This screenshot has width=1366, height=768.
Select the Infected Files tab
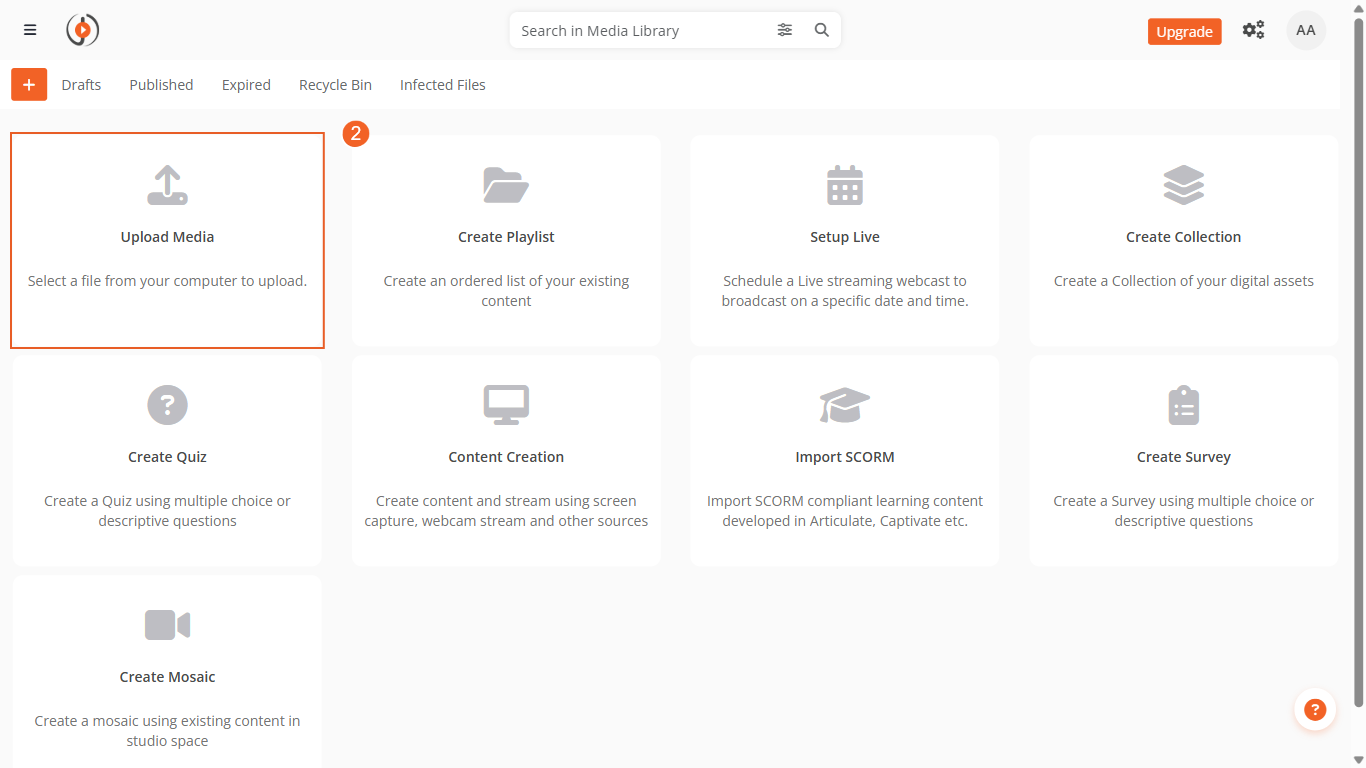point(443,85)
